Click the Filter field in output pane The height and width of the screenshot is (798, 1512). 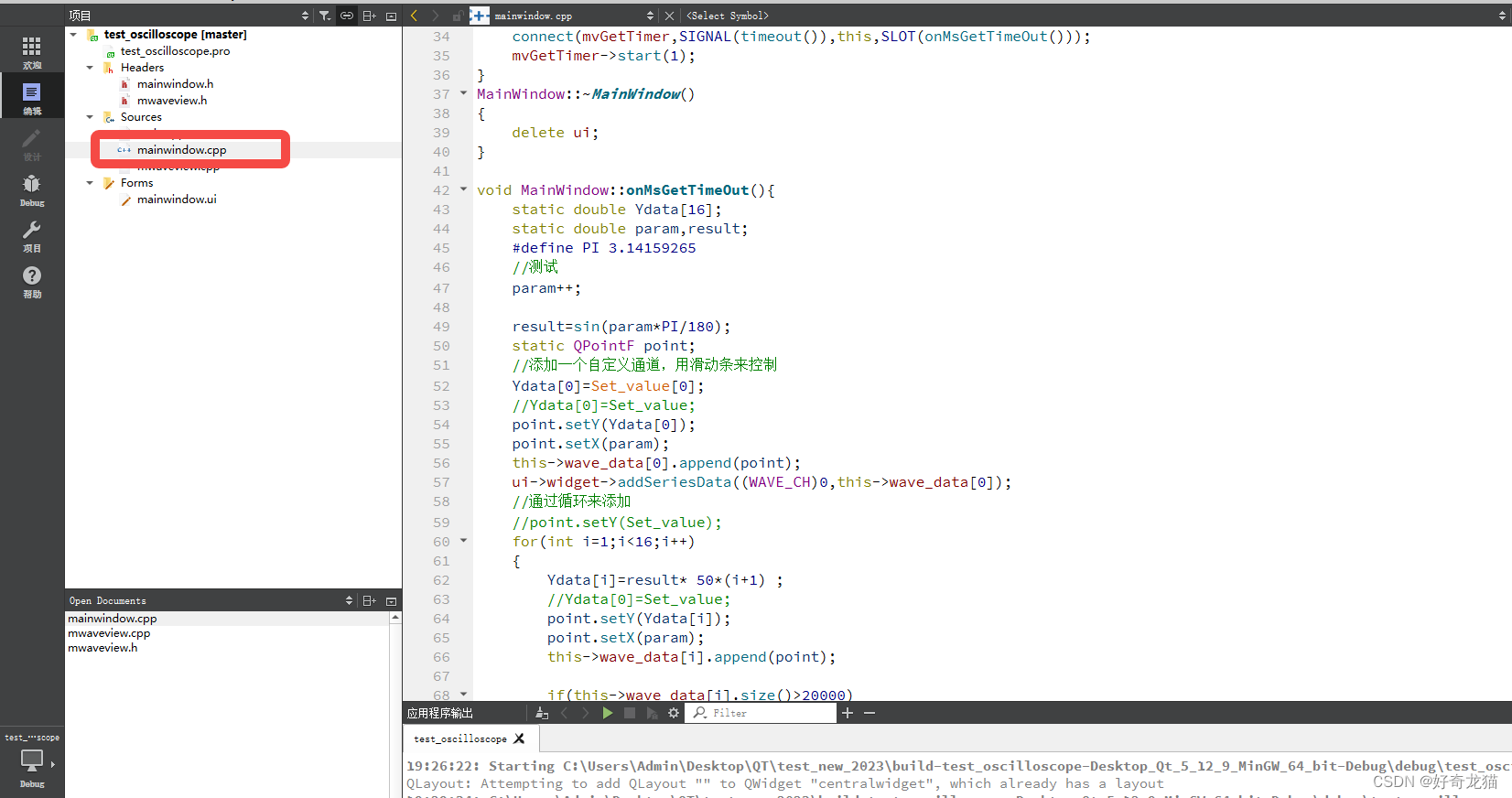[761, 713]
